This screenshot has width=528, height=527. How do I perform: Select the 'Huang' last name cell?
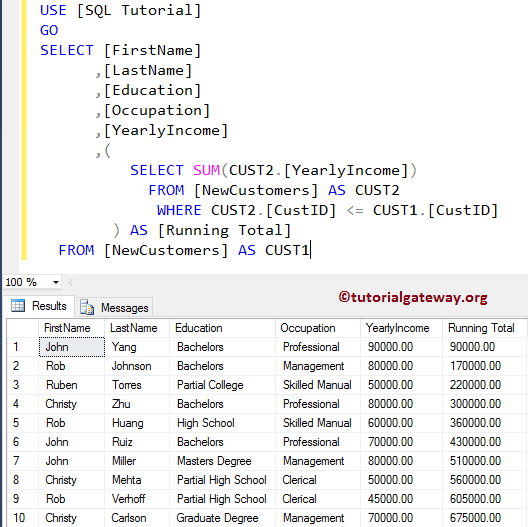[137, 423]
